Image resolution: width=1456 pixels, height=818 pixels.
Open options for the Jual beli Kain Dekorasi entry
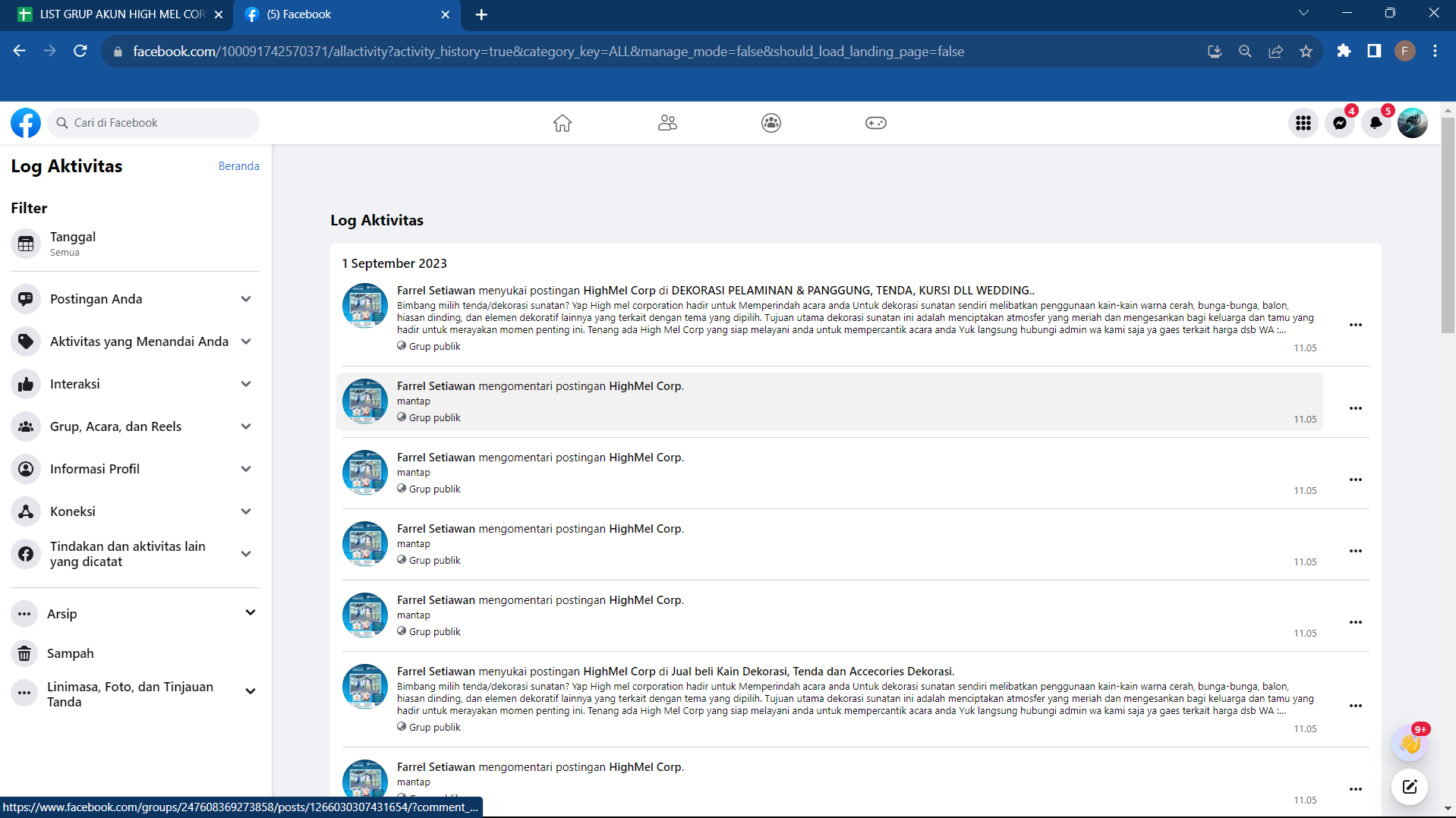pyautogui.click(x=1356, y=706)
